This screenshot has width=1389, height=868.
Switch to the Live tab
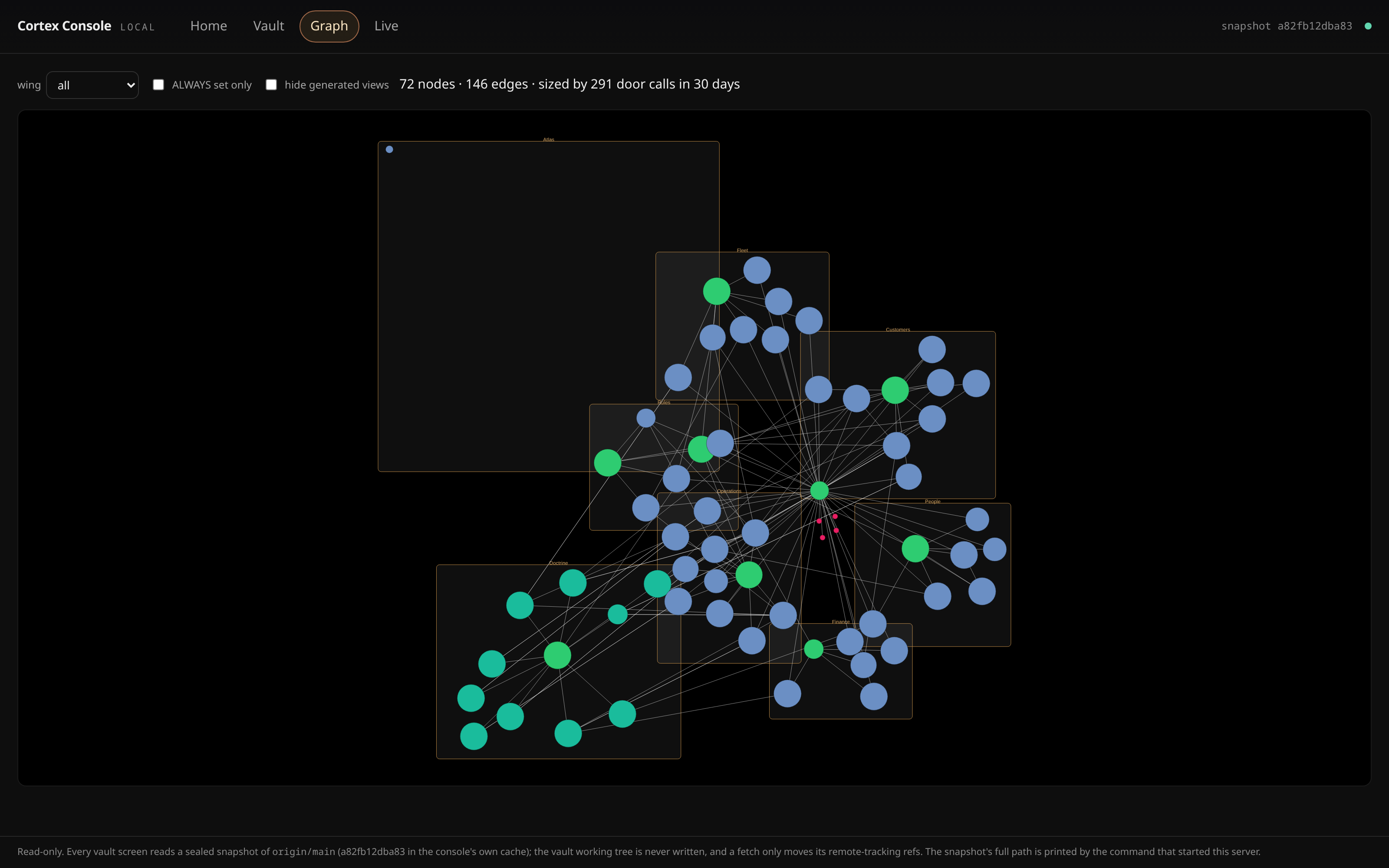pyautogui.click(x=386, y=26)
